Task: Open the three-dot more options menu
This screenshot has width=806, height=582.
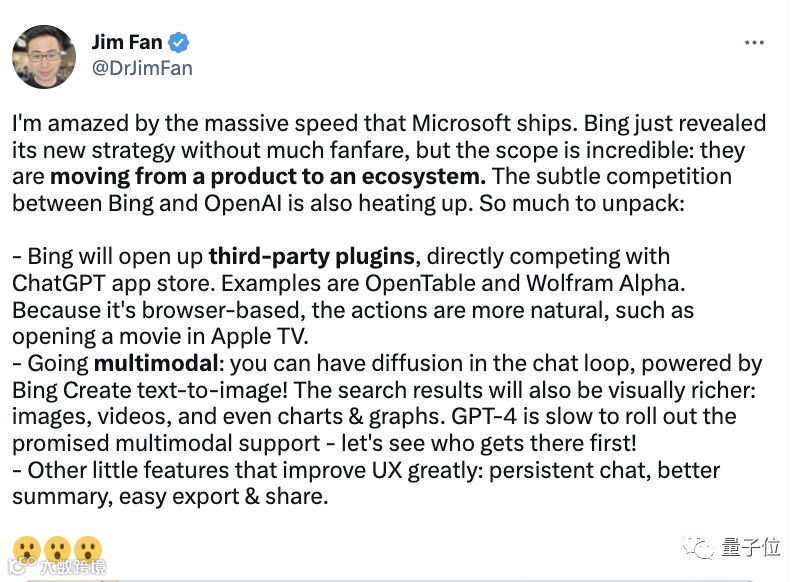Action: (754, 43)
